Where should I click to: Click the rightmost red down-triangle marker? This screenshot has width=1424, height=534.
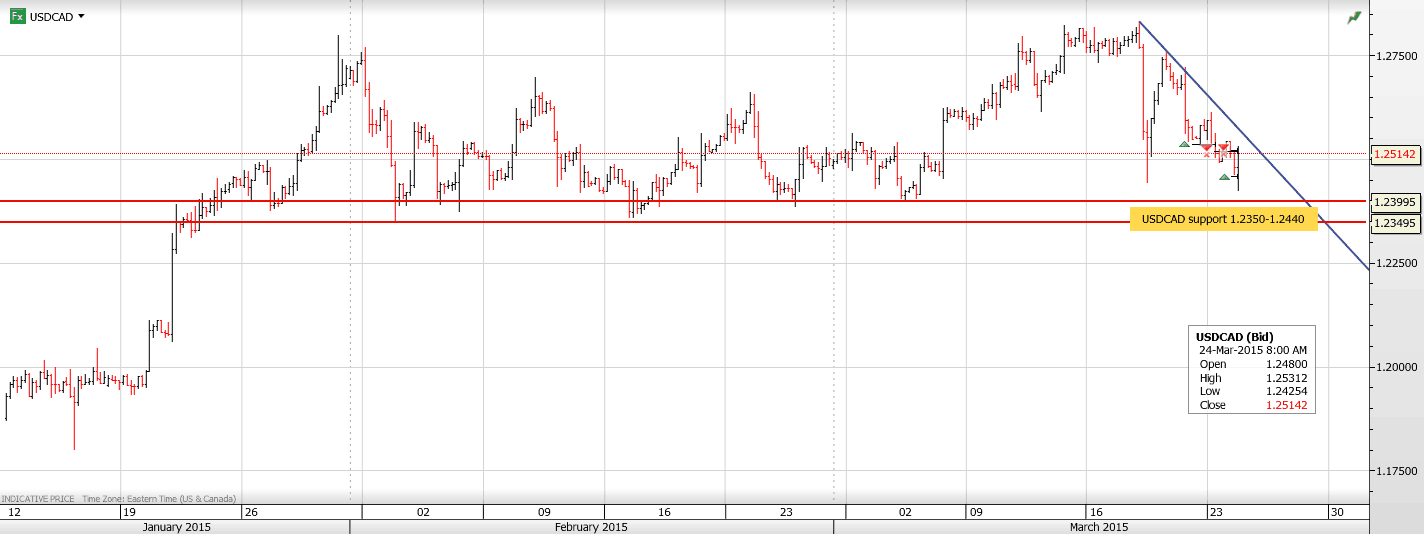tap(1224, 148)
